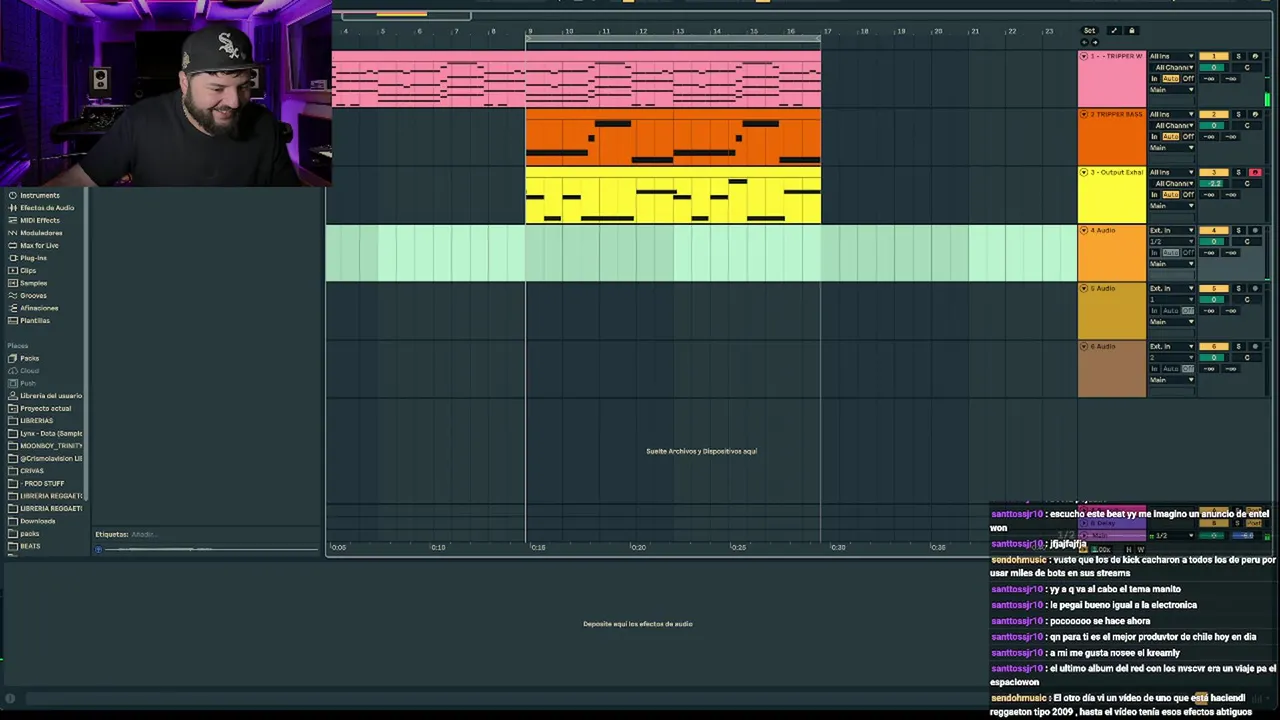Go to next locator arrow
This screenshot has height=720, width=1280.
pyautogui.click(x=1095, y=42)
